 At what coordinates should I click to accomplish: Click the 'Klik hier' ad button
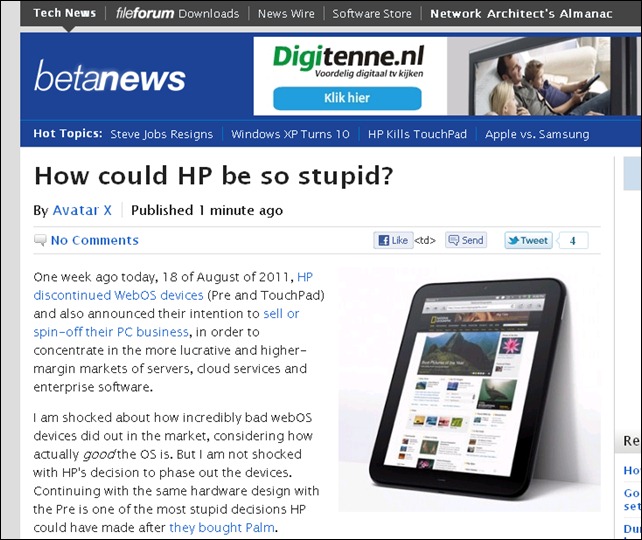tap(347, 98)
